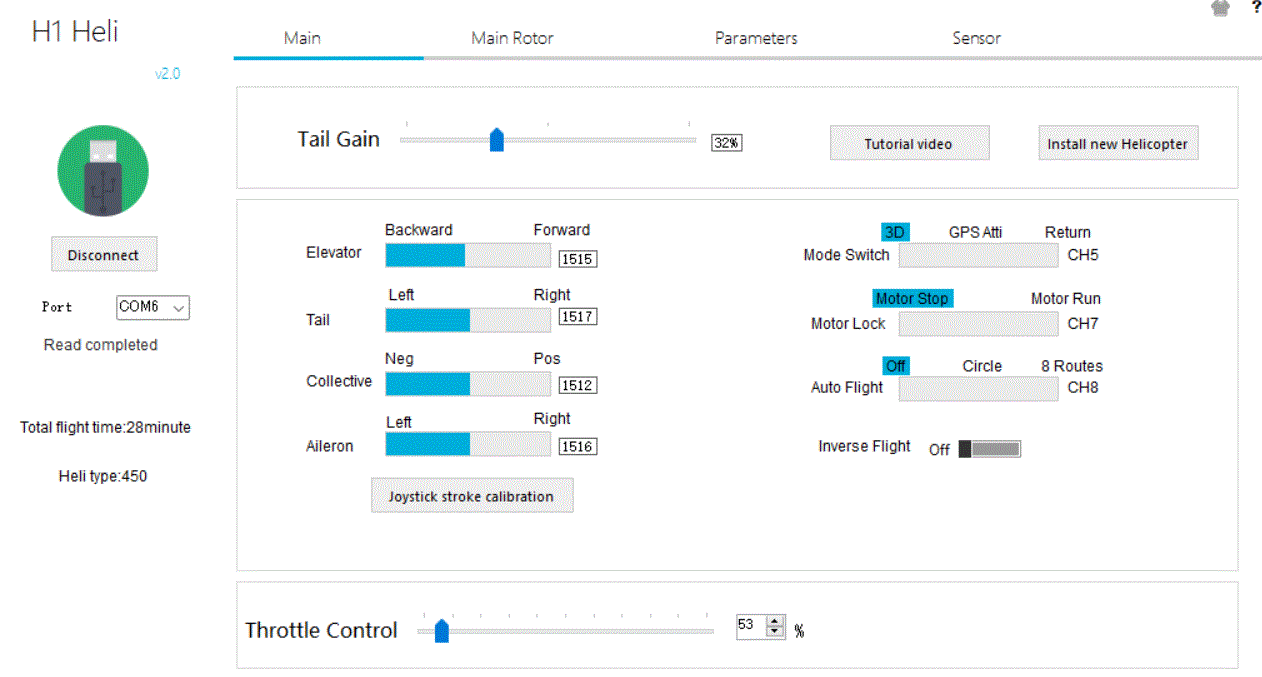Toggle the Inverse Flight switch
Viewport: 1262px width, 677px height.
990,449
